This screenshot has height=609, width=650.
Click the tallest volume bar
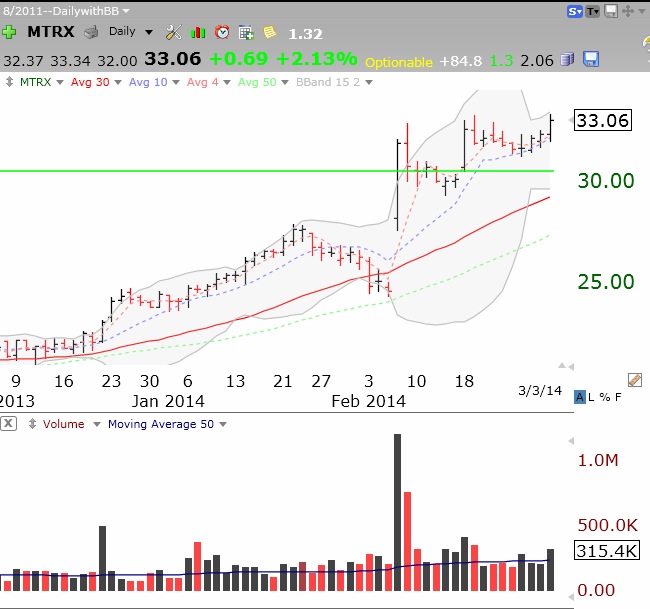point(397,512)
